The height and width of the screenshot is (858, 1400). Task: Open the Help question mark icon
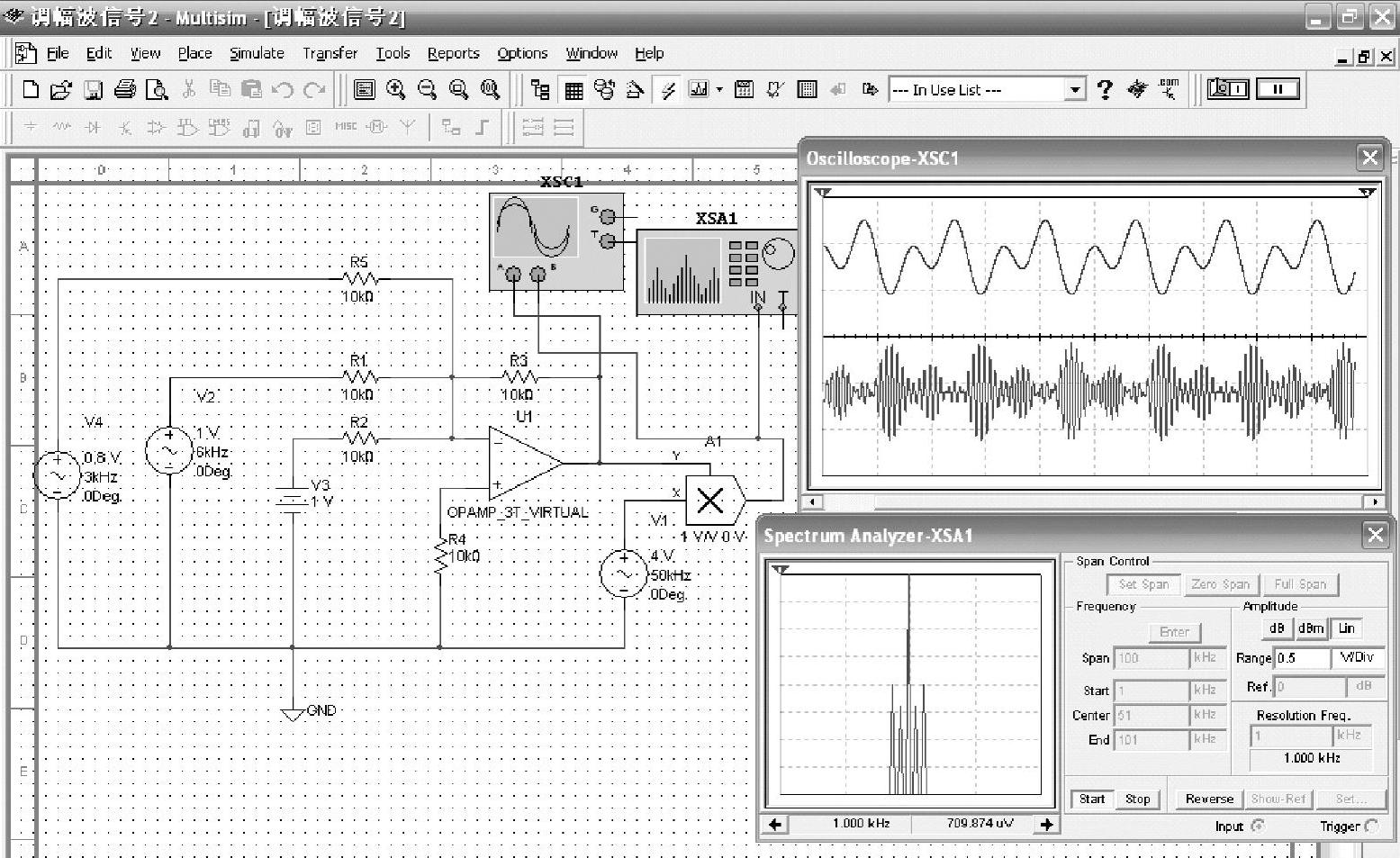coord(1105,89)
